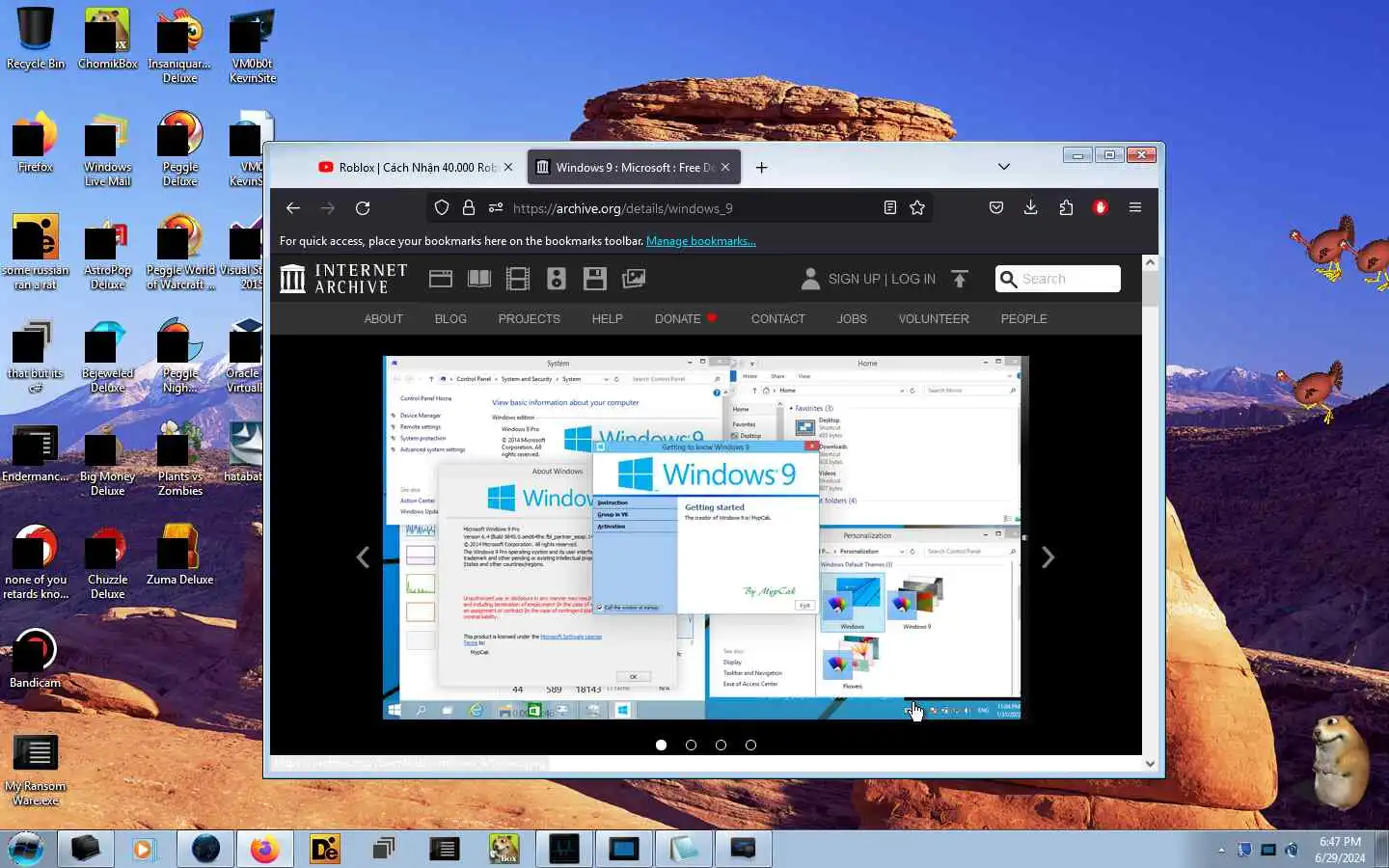Click the taskbar clock showing 6:47 PM
The width and height of the screenshot is (1389, 868).
click(x=1340, y=850)
